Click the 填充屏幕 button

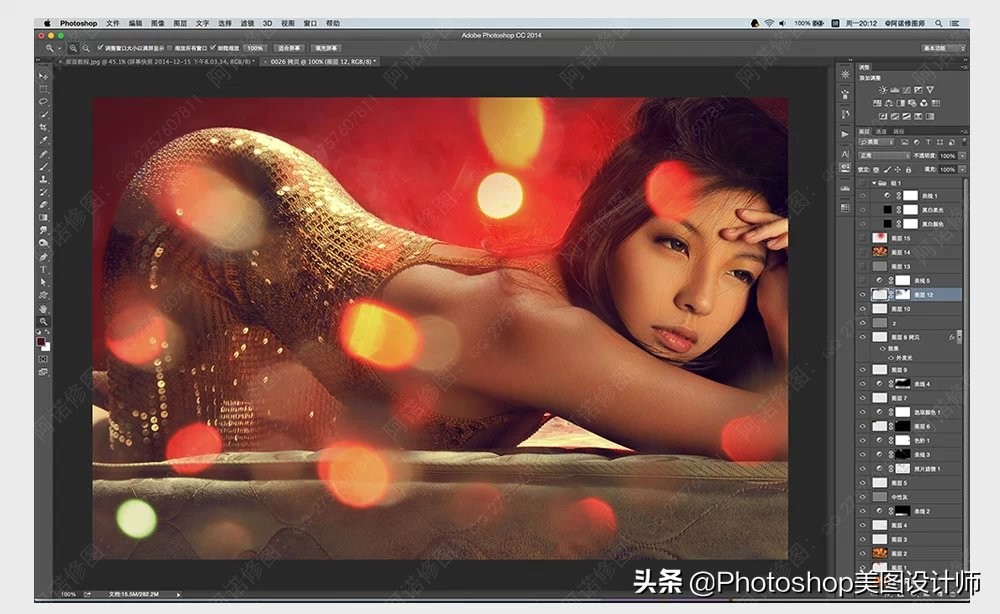pyautogui.click(x=326, y=47)
